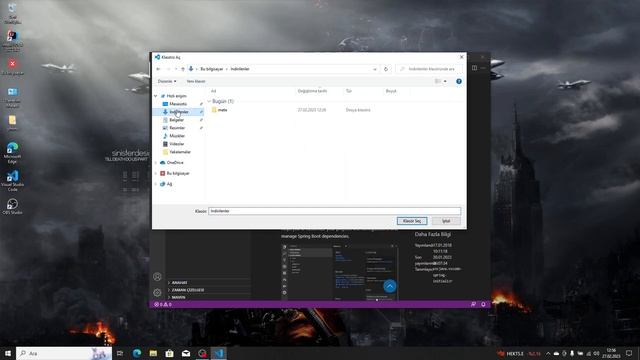Click the İndirilenler breadcrumb
Screen dimensions: 640x360
pyautogui.click(x=240, y=69)
